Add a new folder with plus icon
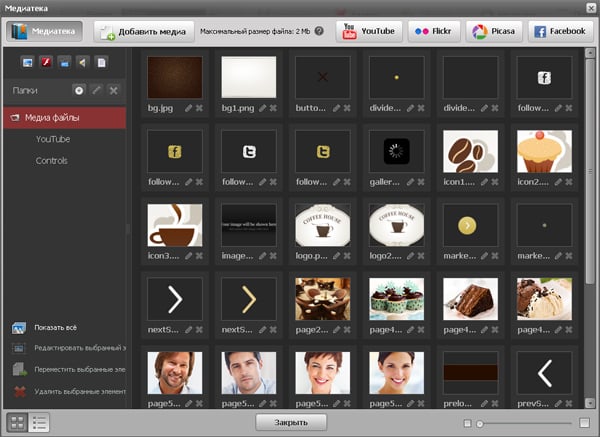The image size is (600, 437). tap(80, 90)
